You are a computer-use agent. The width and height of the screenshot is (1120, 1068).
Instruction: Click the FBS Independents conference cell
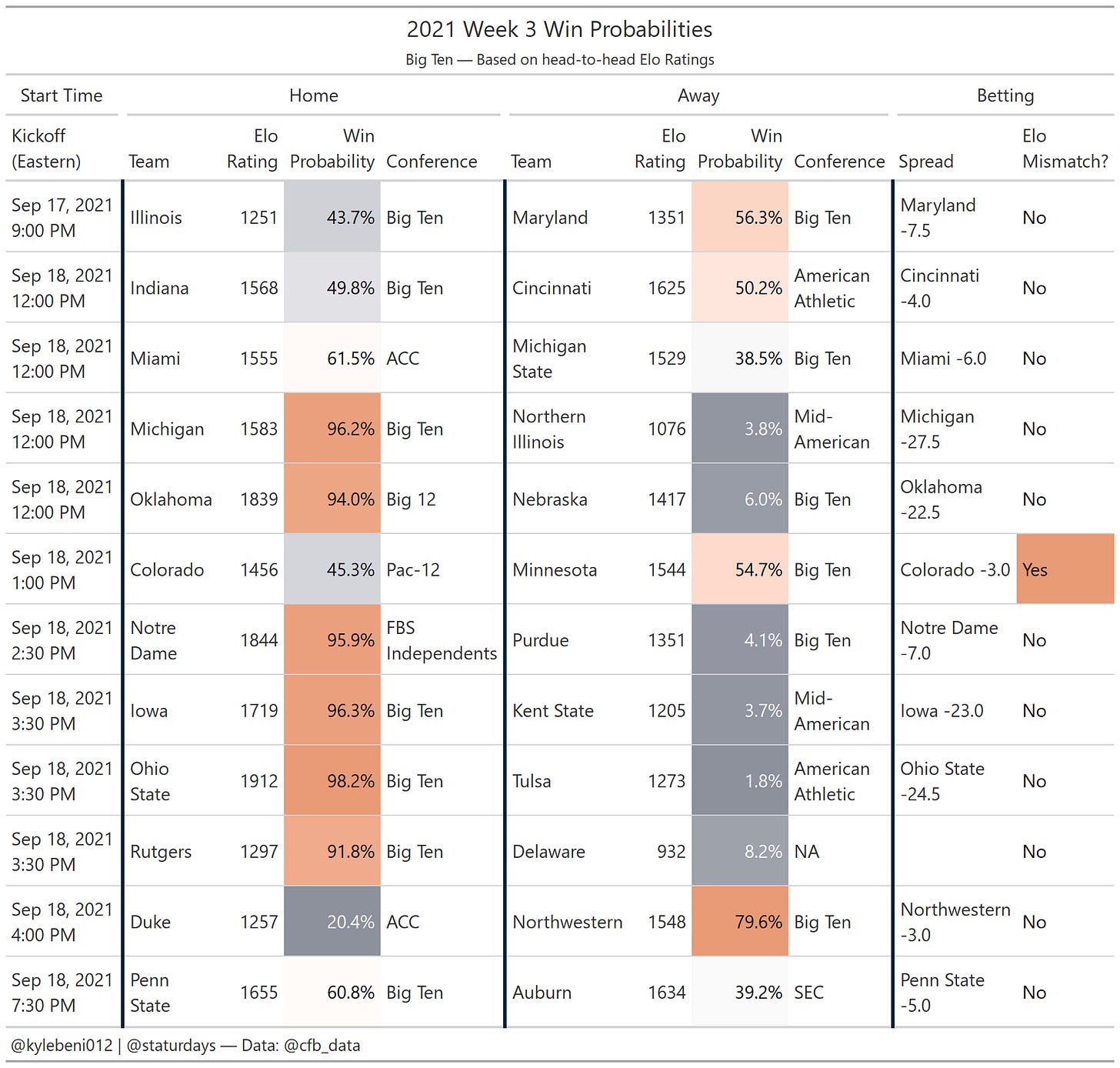tap(442, 640)
